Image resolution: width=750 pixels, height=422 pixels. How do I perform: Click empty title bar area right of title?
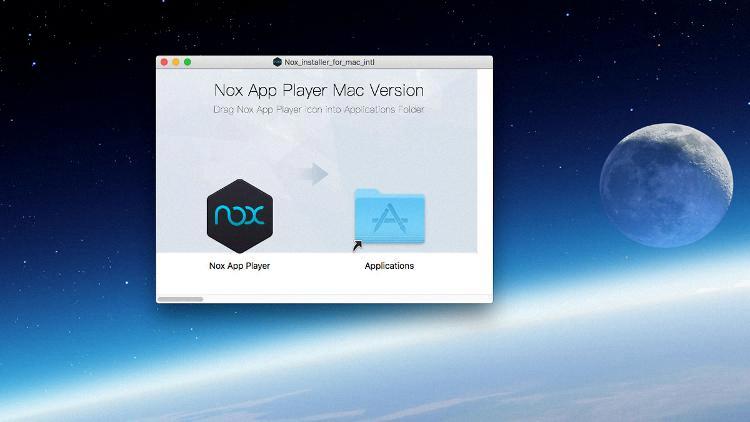coord(440,62)
